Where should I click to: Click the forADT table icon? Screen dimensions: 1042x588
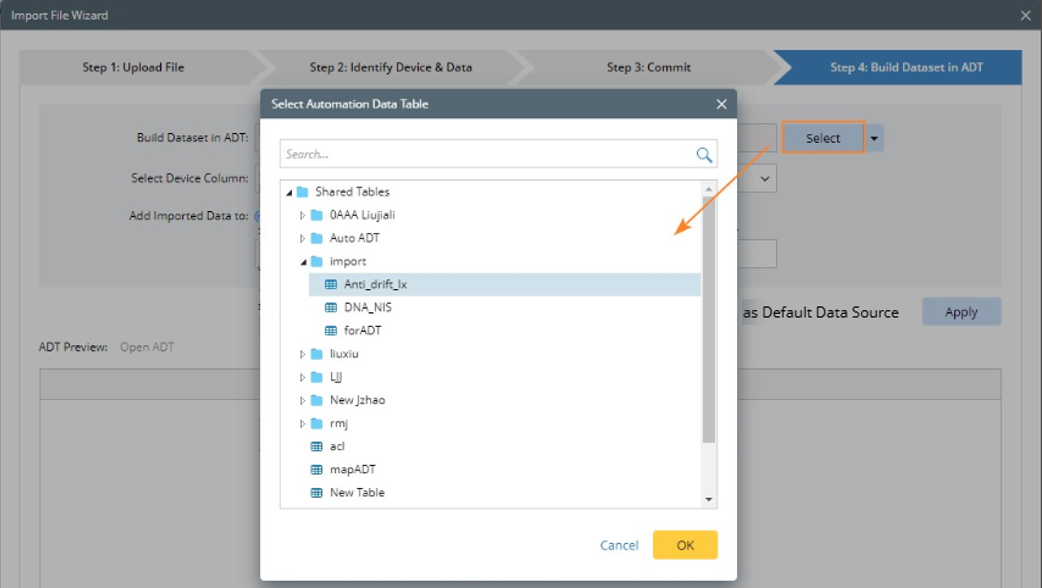click(331, 330)
